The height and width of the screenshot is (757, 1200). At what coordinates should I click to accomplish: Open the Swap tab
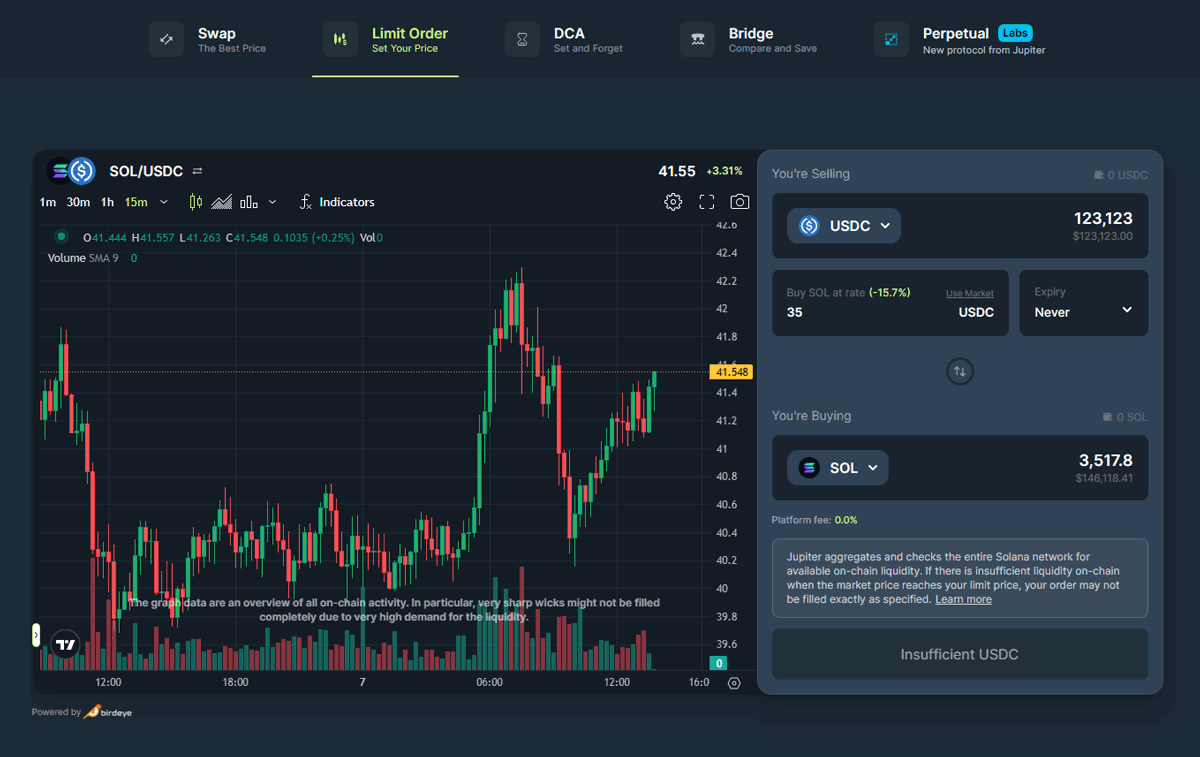click(x=208, y=40)
